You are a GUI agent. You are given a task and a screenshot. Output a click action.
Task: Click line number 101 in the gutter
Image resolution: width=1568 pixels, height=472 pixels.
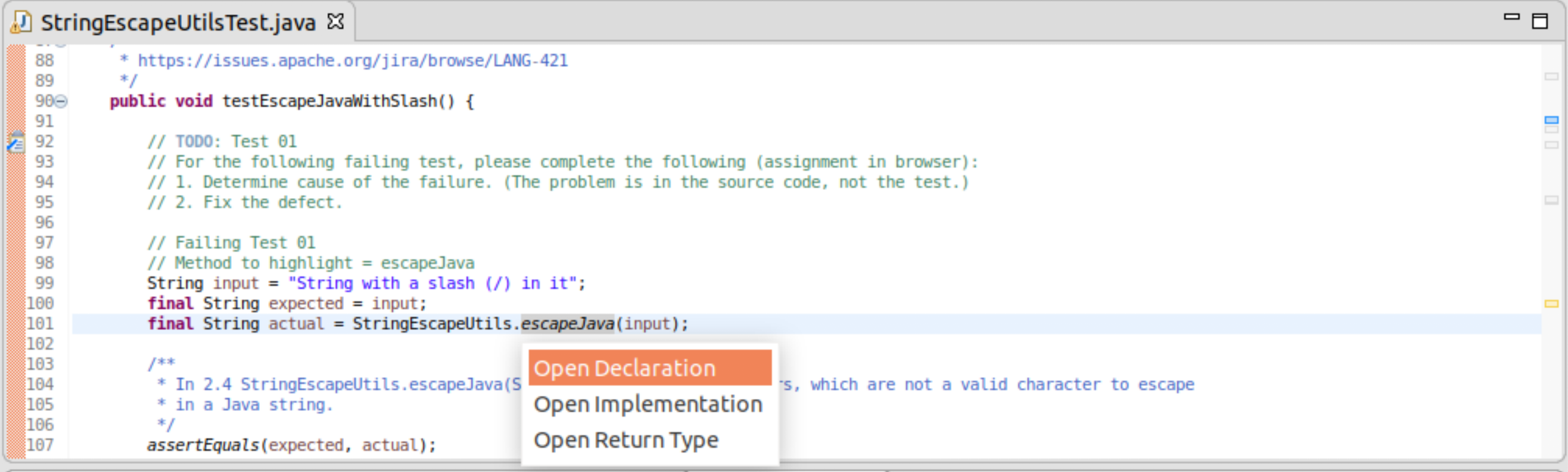click(x=40, y=324)
